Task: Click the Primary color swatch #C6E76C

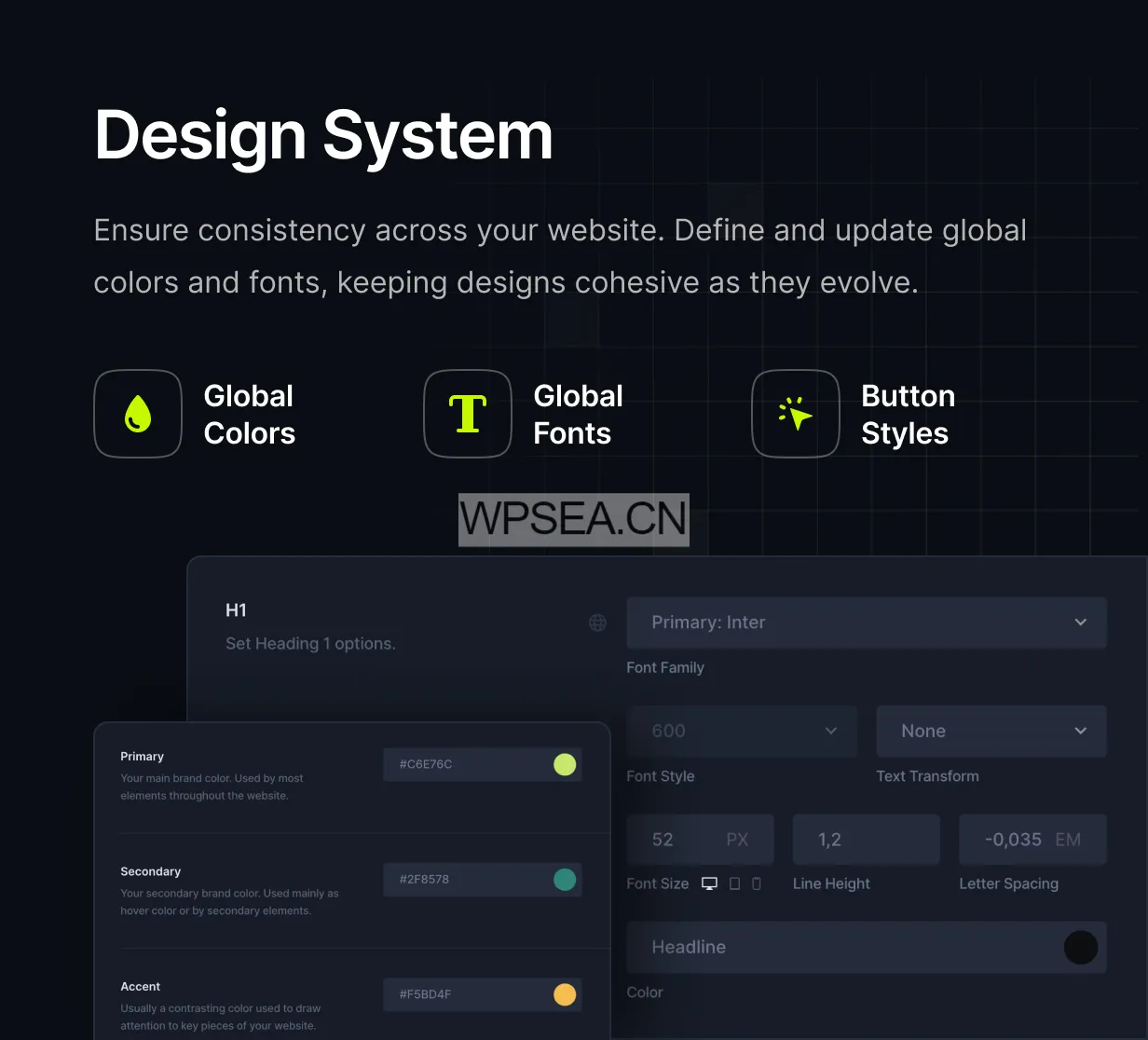Action: pos(565,764)
